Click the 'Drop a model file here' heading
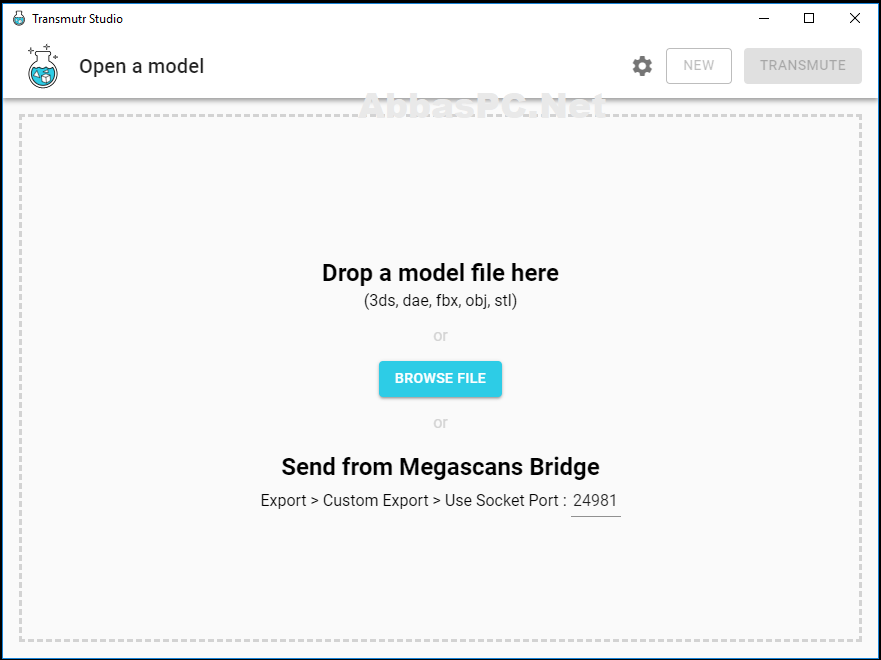 coord(440,273)
